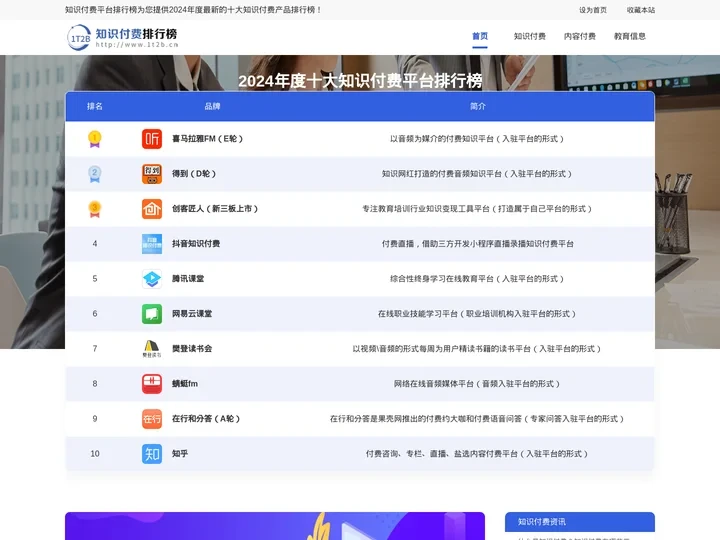Viewport: 720px width, 540px height.
Task: Click the bronze rank 3 medal
Action: (95, 209)
